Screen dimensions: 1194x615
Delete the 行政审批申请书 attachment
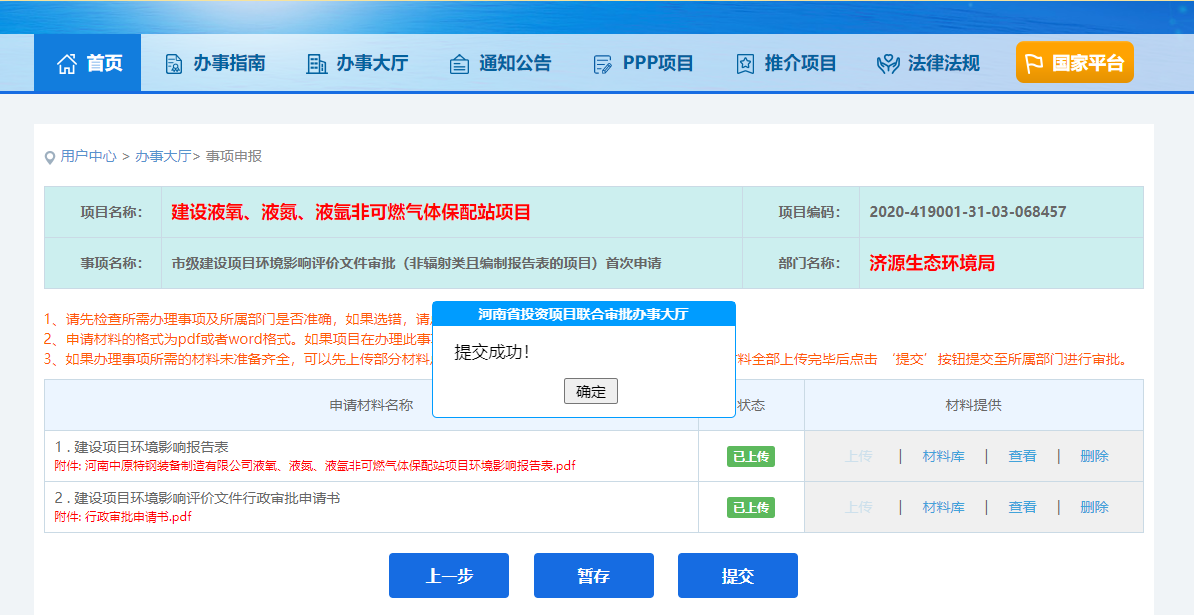tap(1094, 507)
